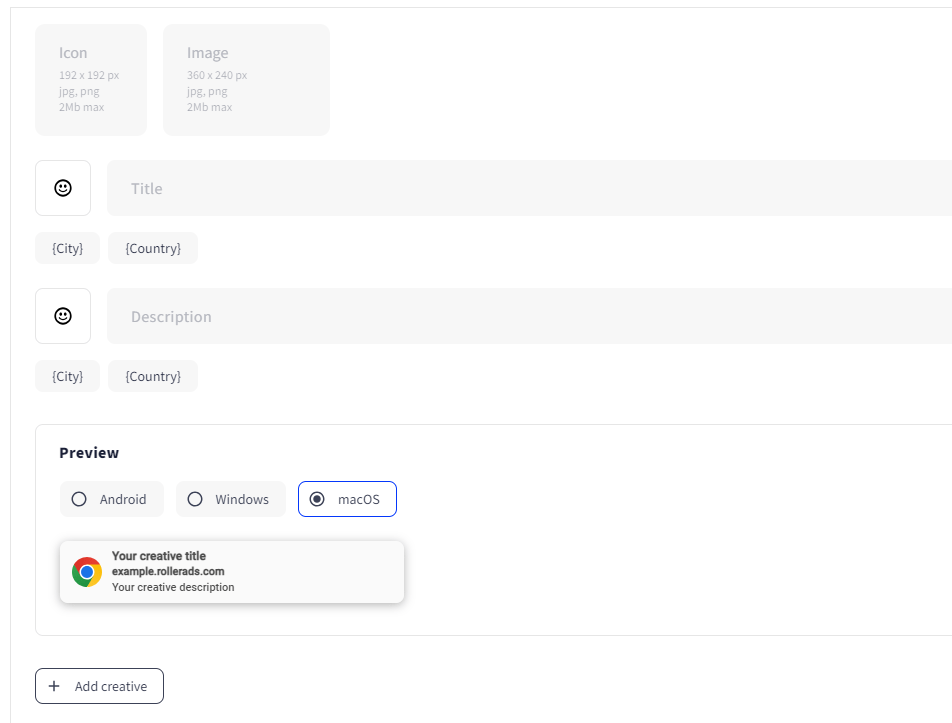
Task: Focus the Description input field
Action: 530,316
